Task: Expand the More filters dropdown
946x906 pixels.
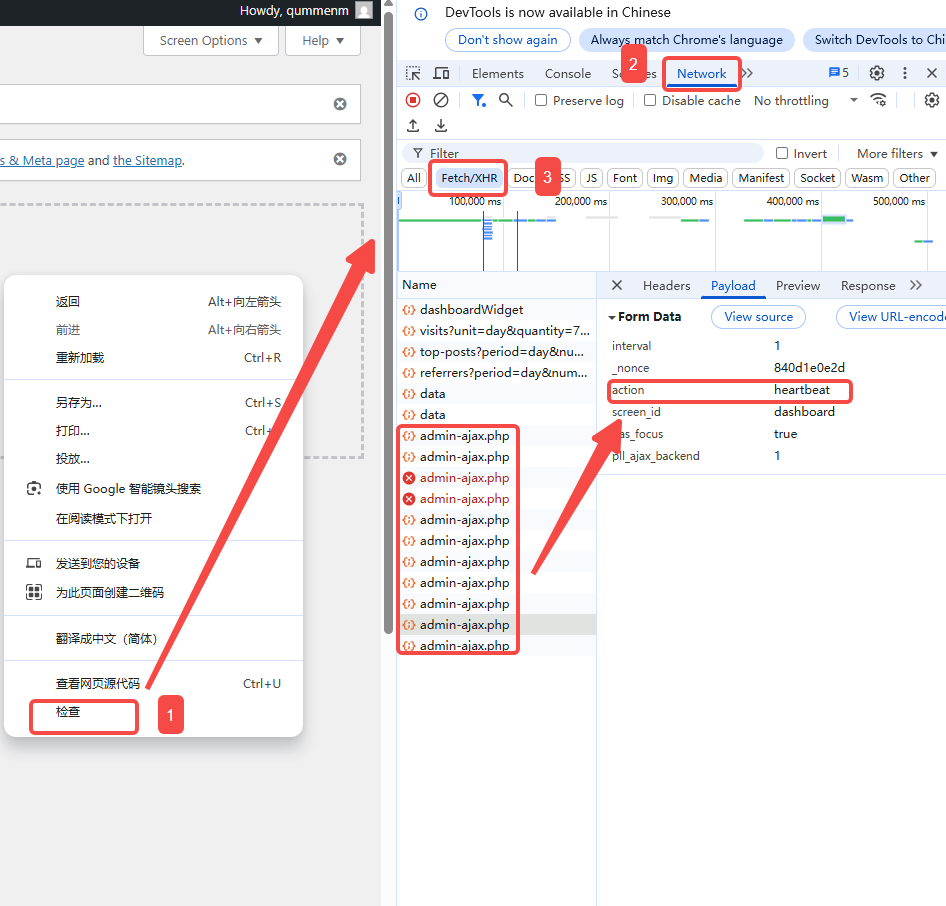Action: [897, 153]
